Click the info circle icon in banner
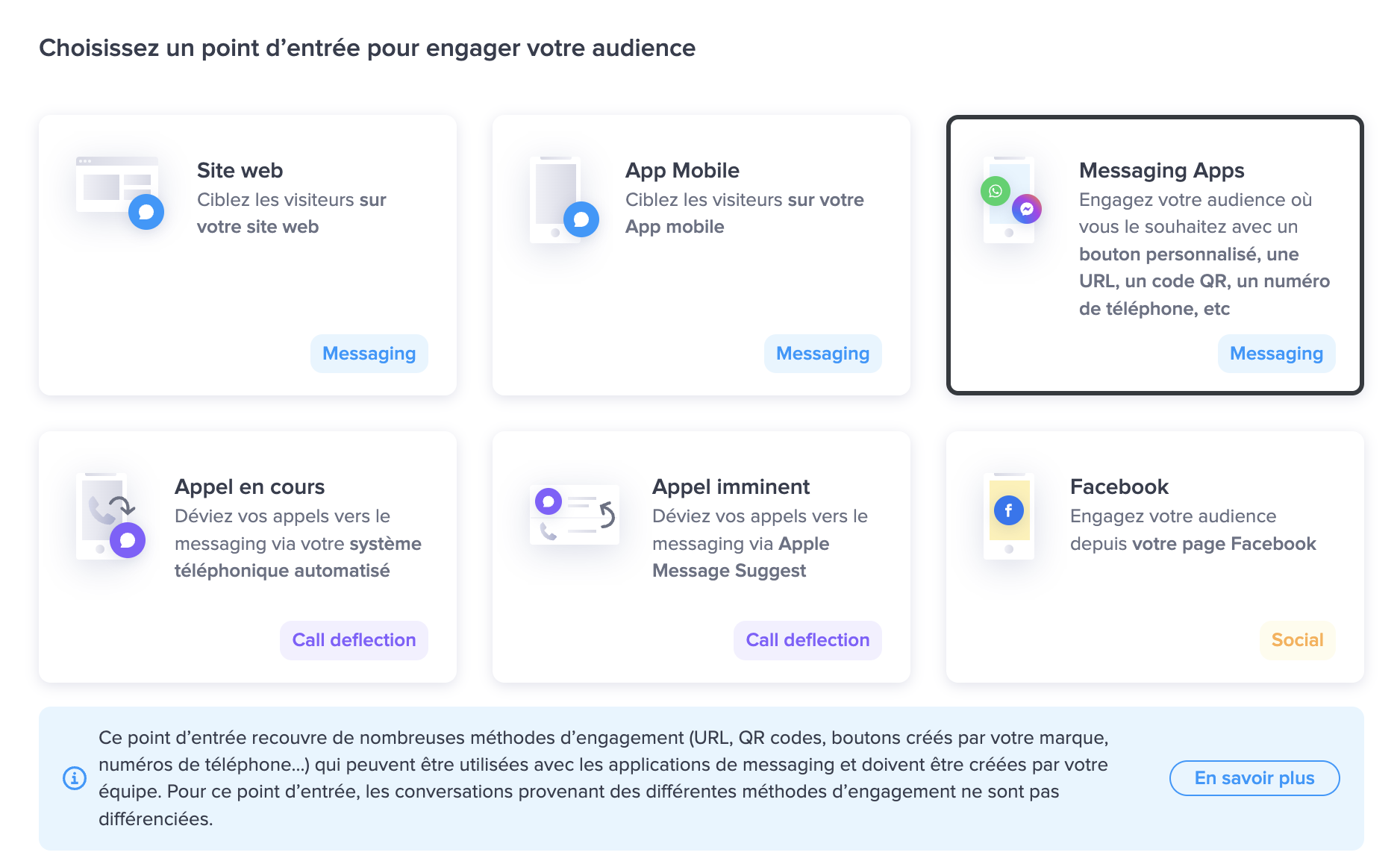Viewport: 1400px width, 864px height. pyautogui.click(x=75, y=778)
